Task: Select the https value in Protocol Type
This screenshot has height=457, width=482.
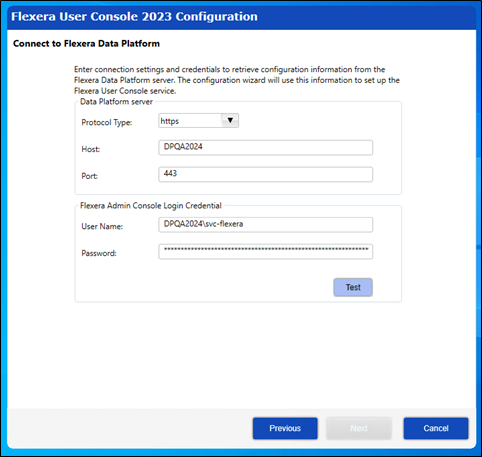Action: pos(170,121)
